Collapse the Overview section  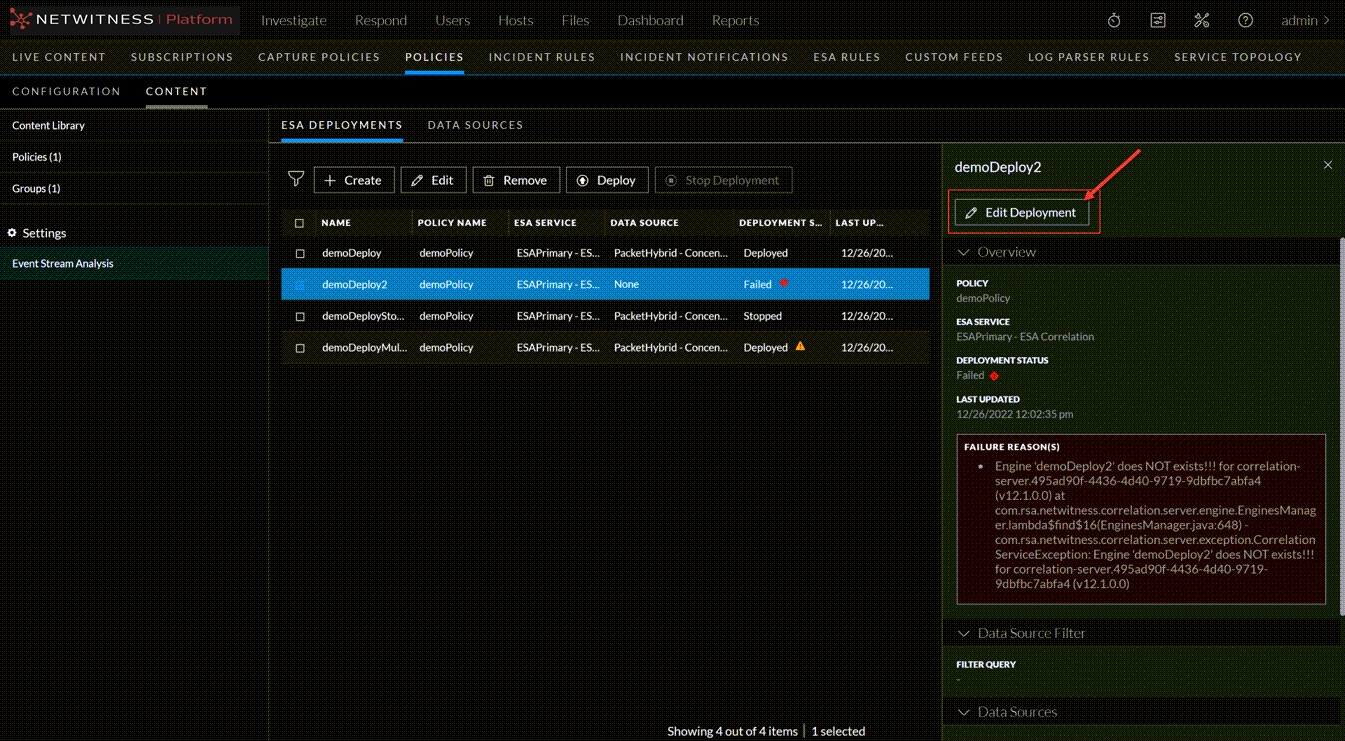pos(964,252)
